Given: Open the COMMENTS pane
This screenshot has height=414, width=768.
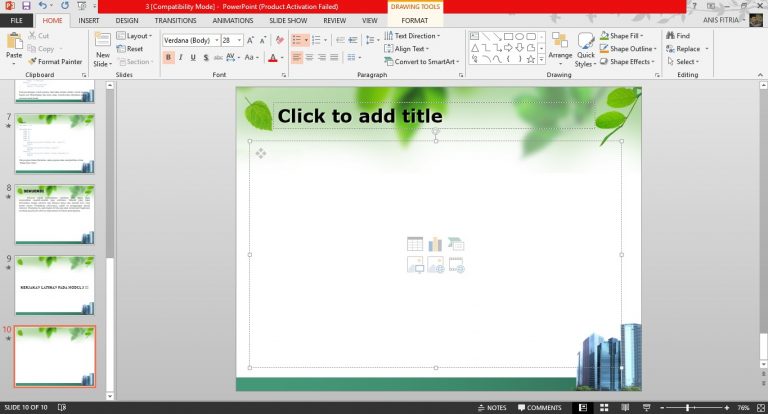Looking at the screenshot, I should [x=540, y=408].
